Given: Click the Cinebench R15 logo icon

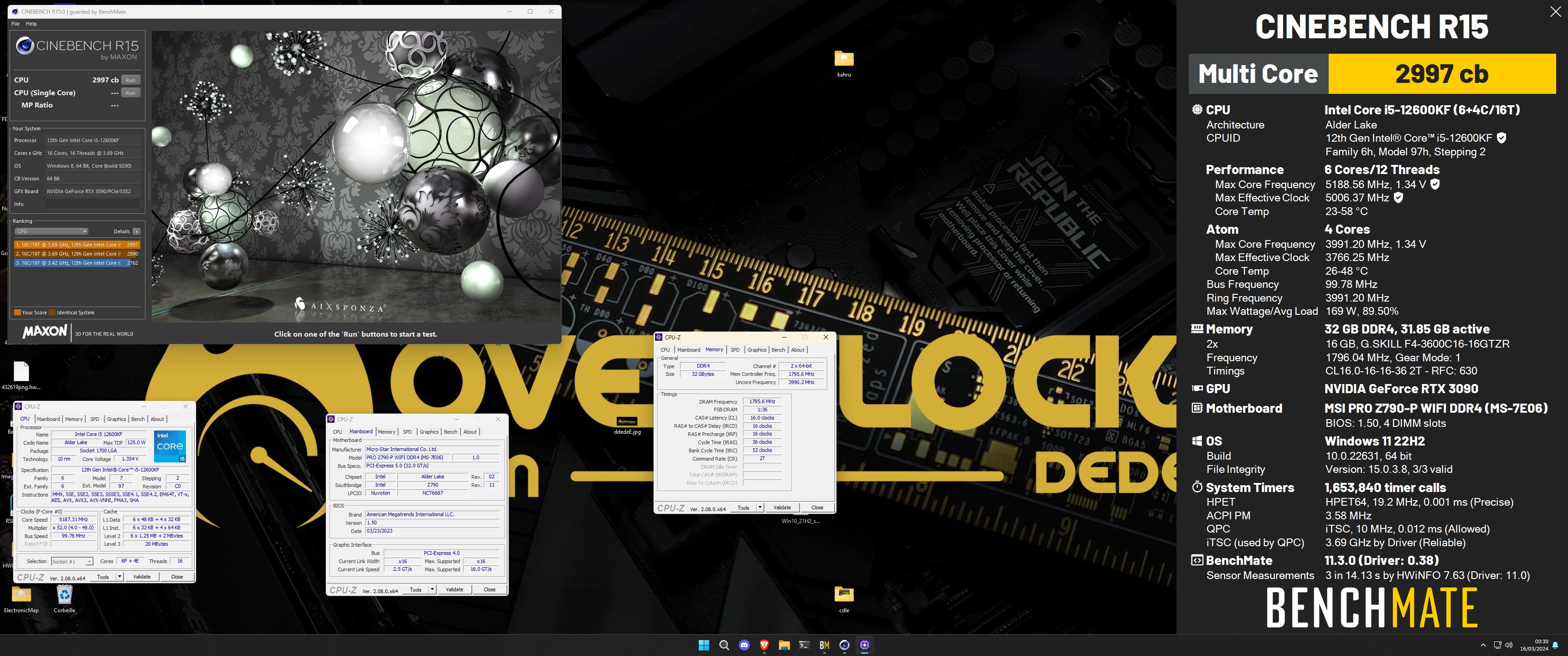Looking at the screenshot, I should (x=25, y=46).
